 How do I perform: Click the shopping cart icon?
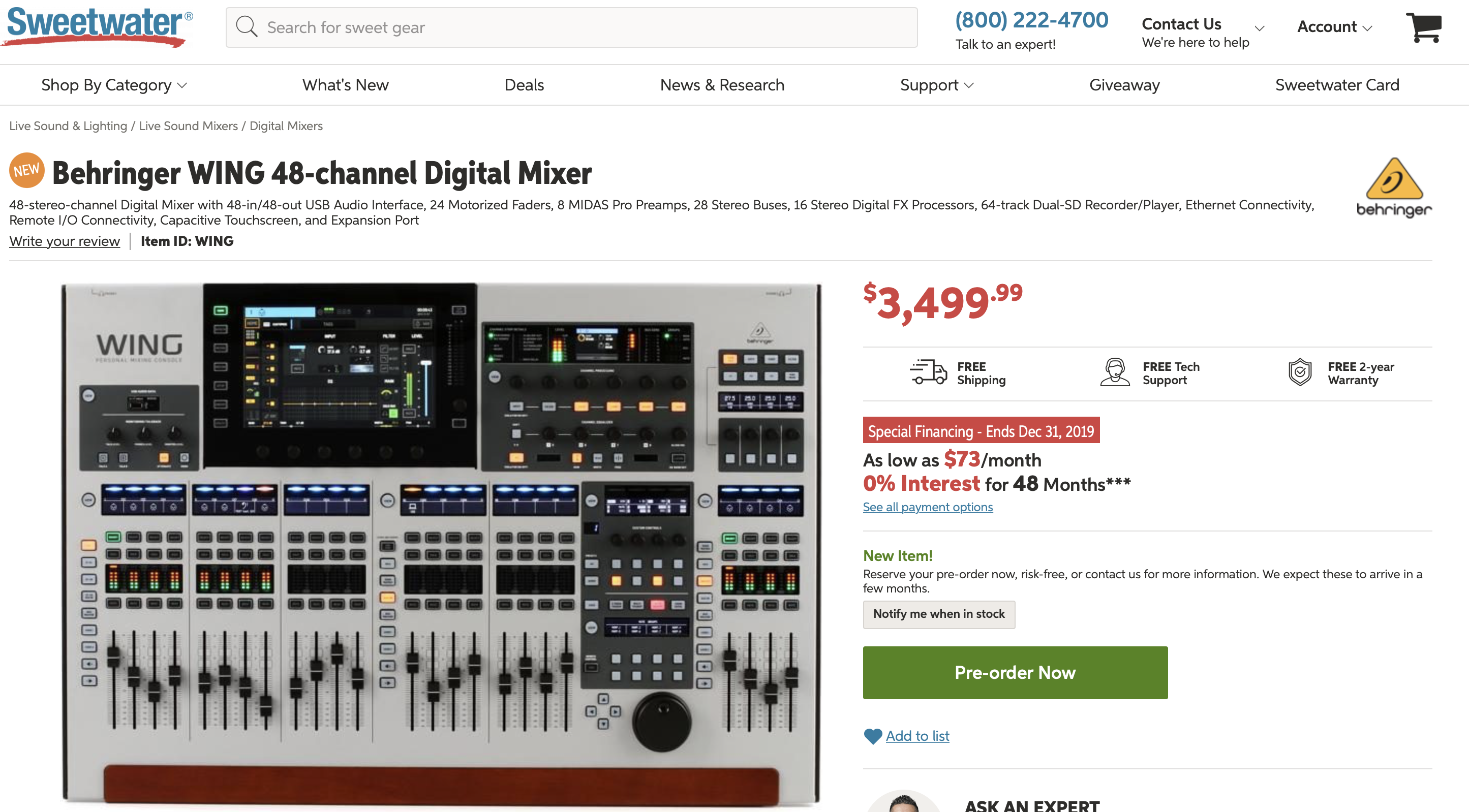pyautogui.click(x=1423, y=26)
